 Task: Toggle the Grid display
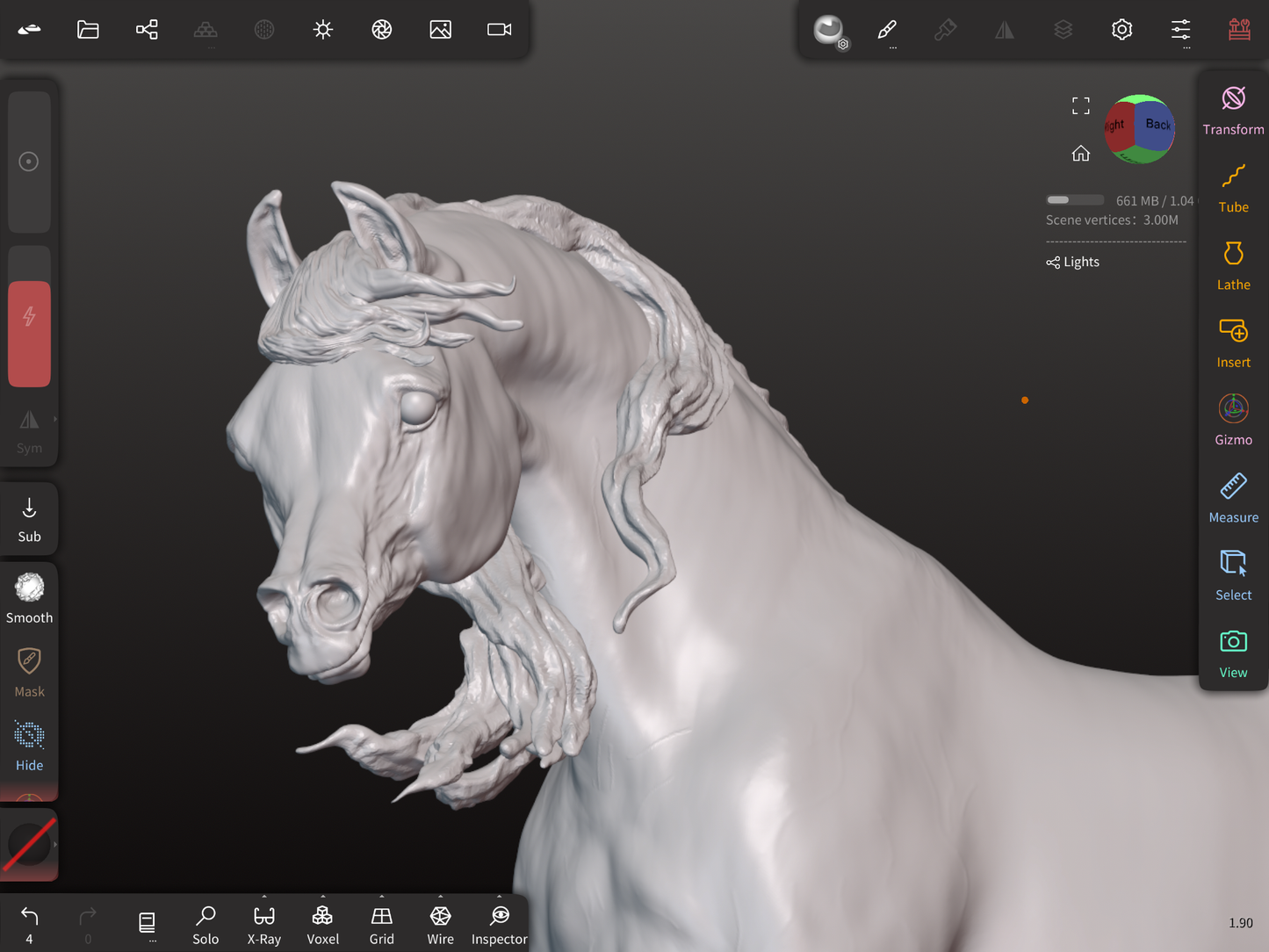click(x=381, y=926)
